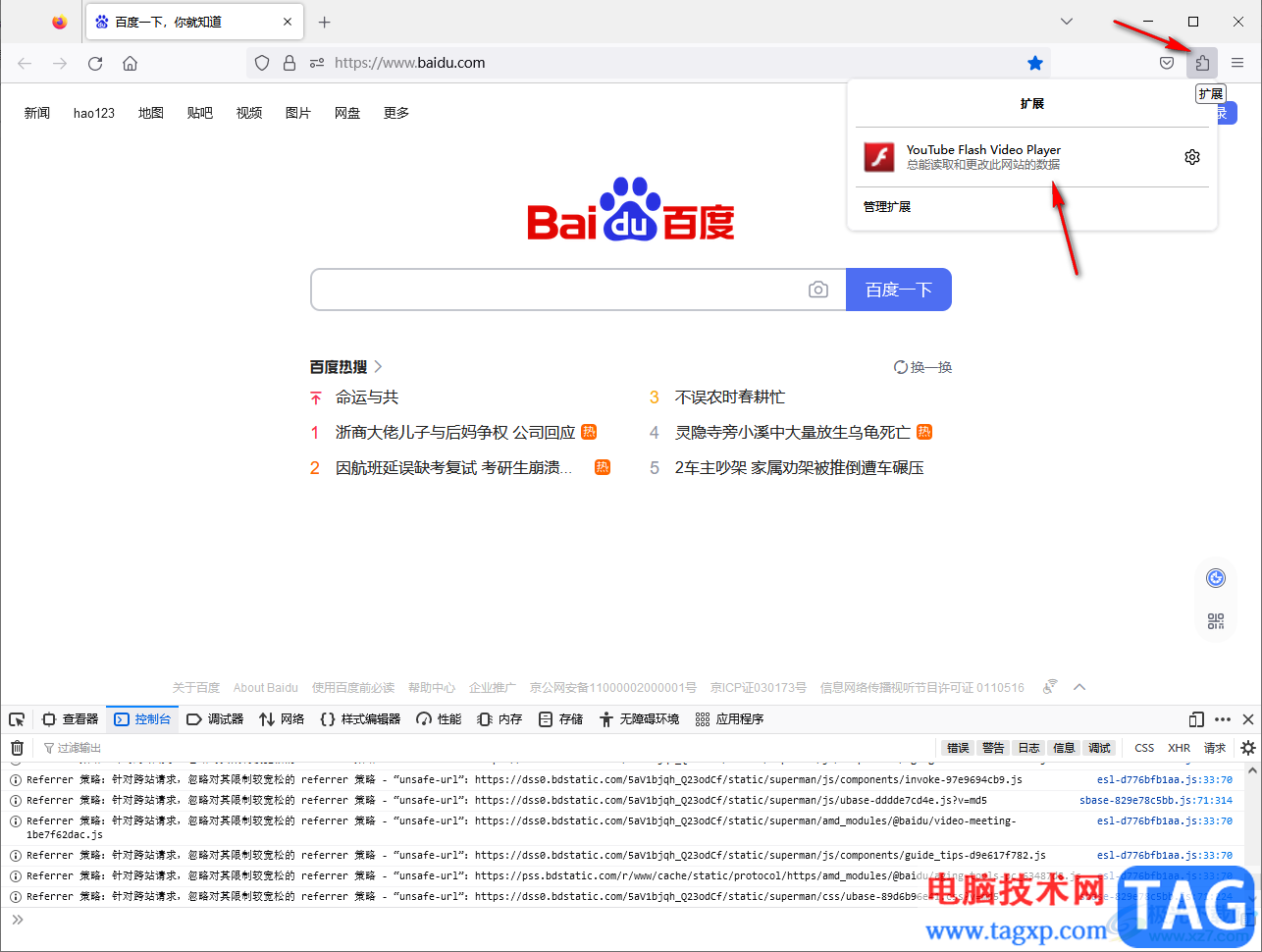Toggle the bookmark star for this page
The width and height of the screenshot is (1262, 952).
tap(1035, 63)
